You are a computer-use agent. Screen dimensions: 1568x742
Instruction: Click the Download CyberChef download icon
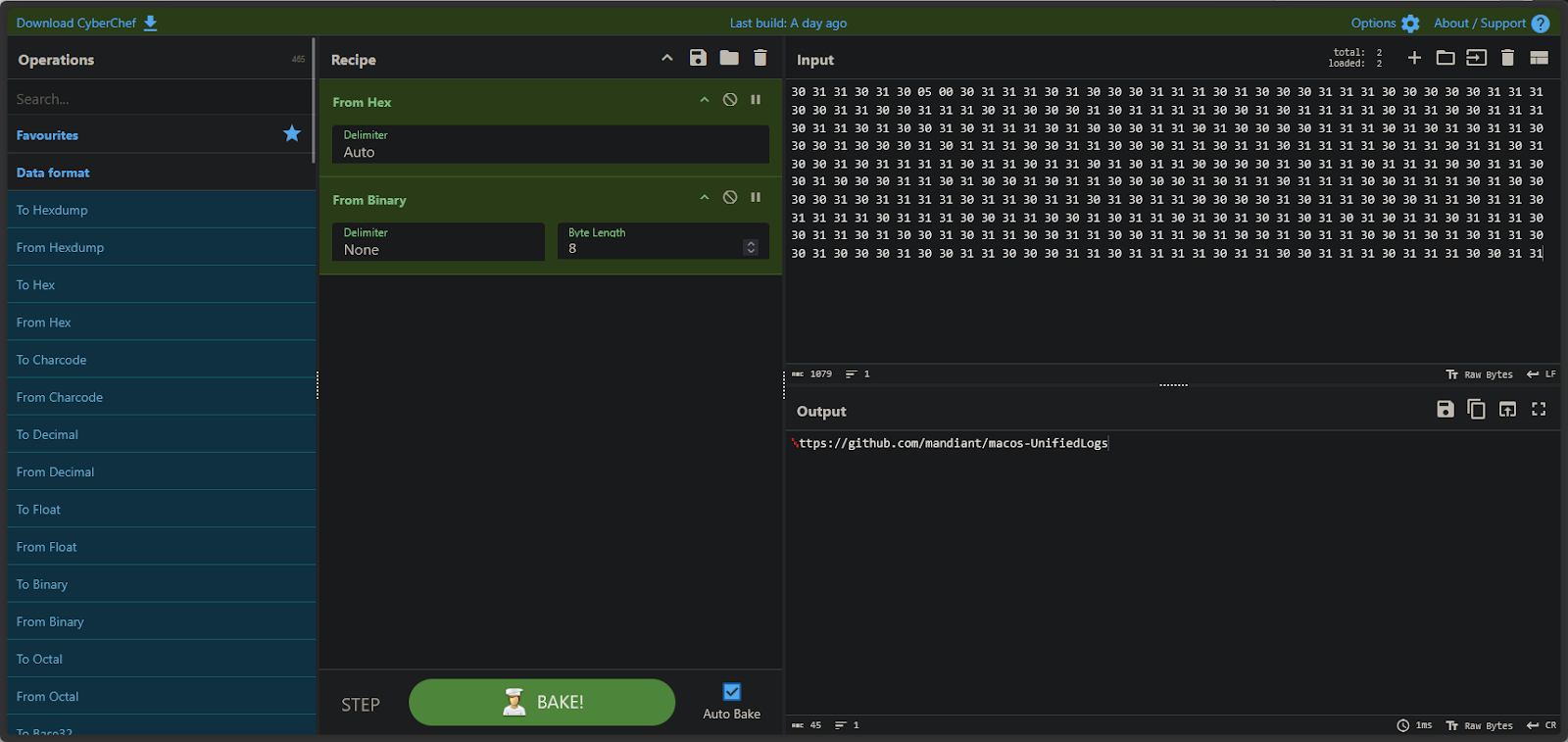click(x=150, y=23)
